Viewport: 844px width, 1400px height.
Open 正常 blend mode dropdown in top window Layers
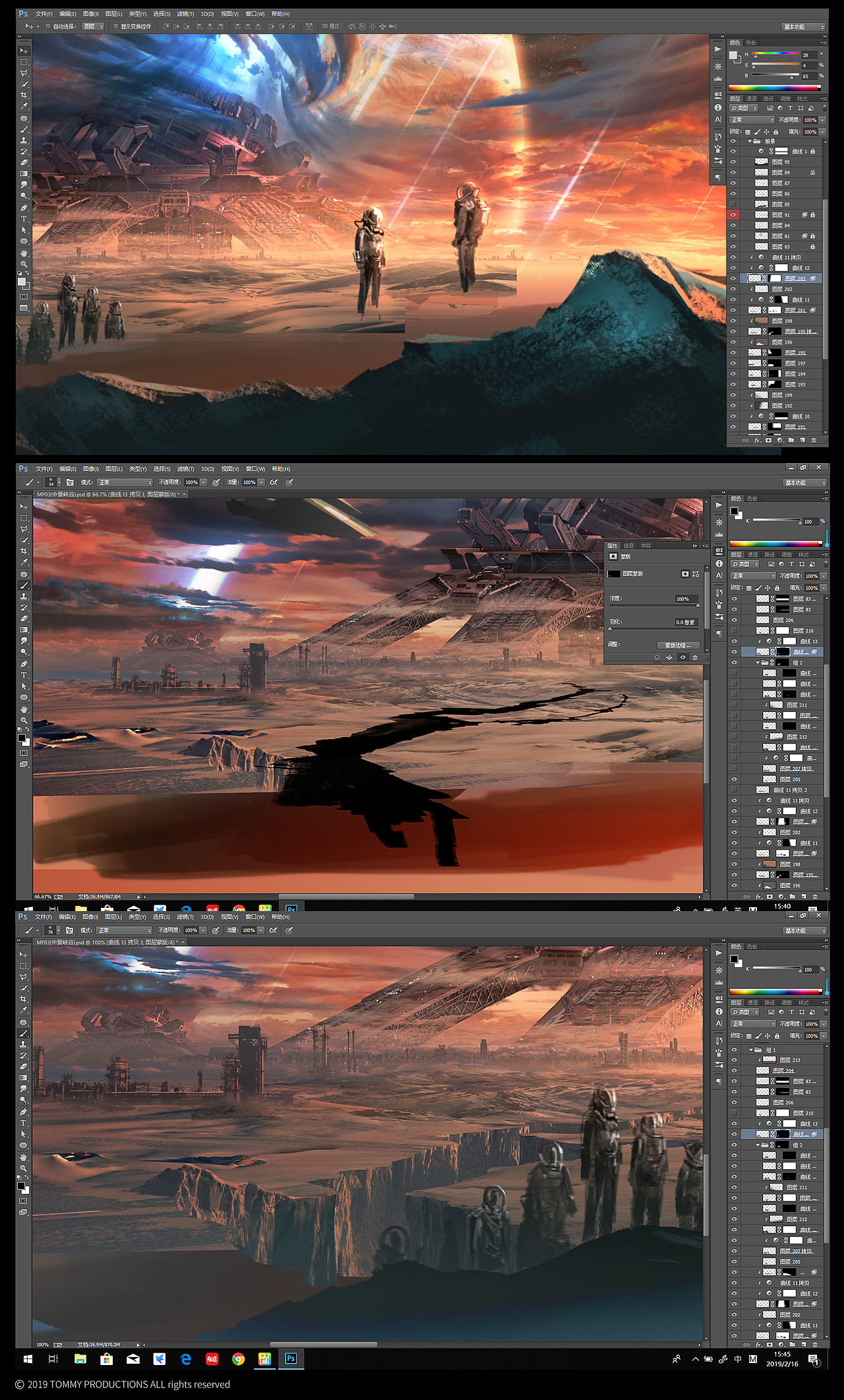coord(752,120)
